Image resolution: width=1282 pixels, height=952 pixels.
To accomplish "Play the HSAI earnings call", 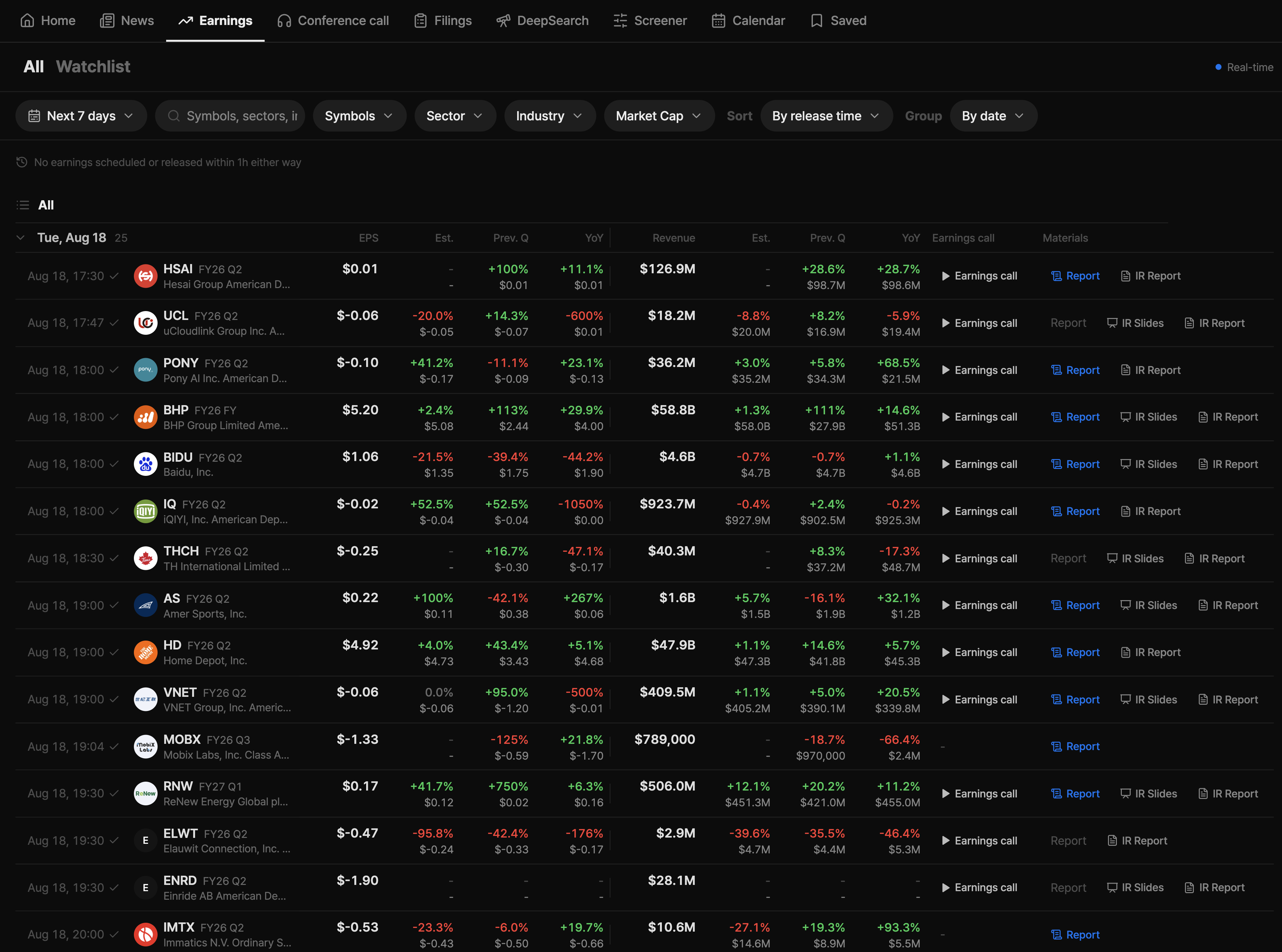I will point(979,276).
